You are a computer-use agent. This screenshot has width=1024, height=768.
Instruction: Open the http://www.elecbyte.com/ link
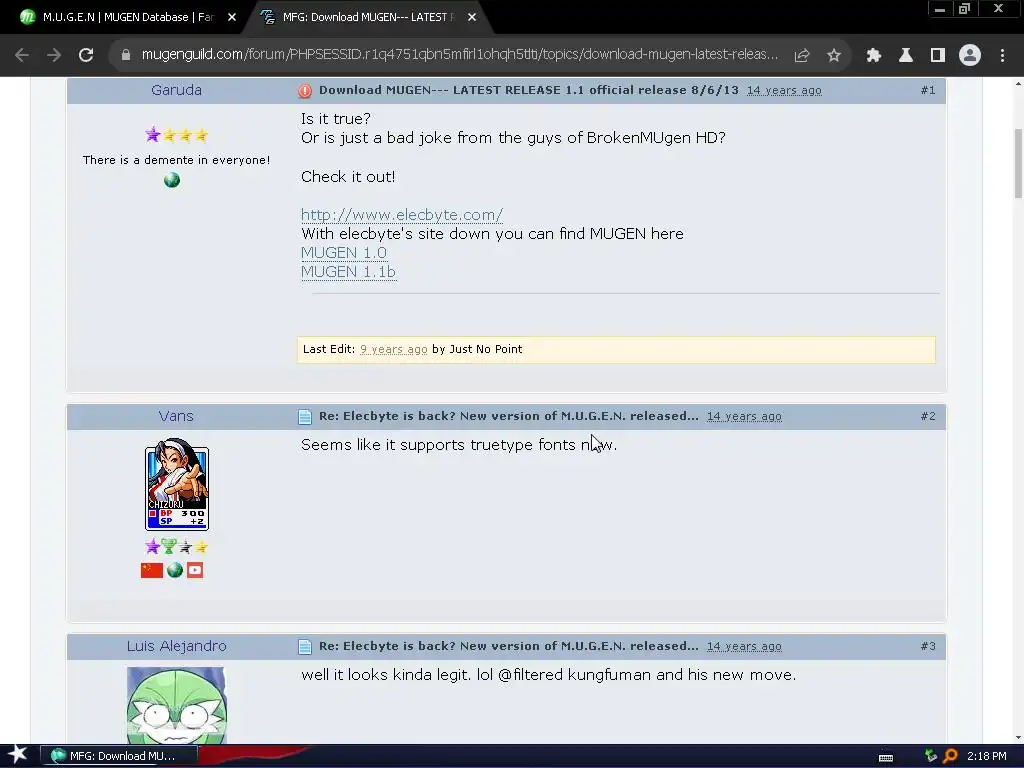[402, 215]
